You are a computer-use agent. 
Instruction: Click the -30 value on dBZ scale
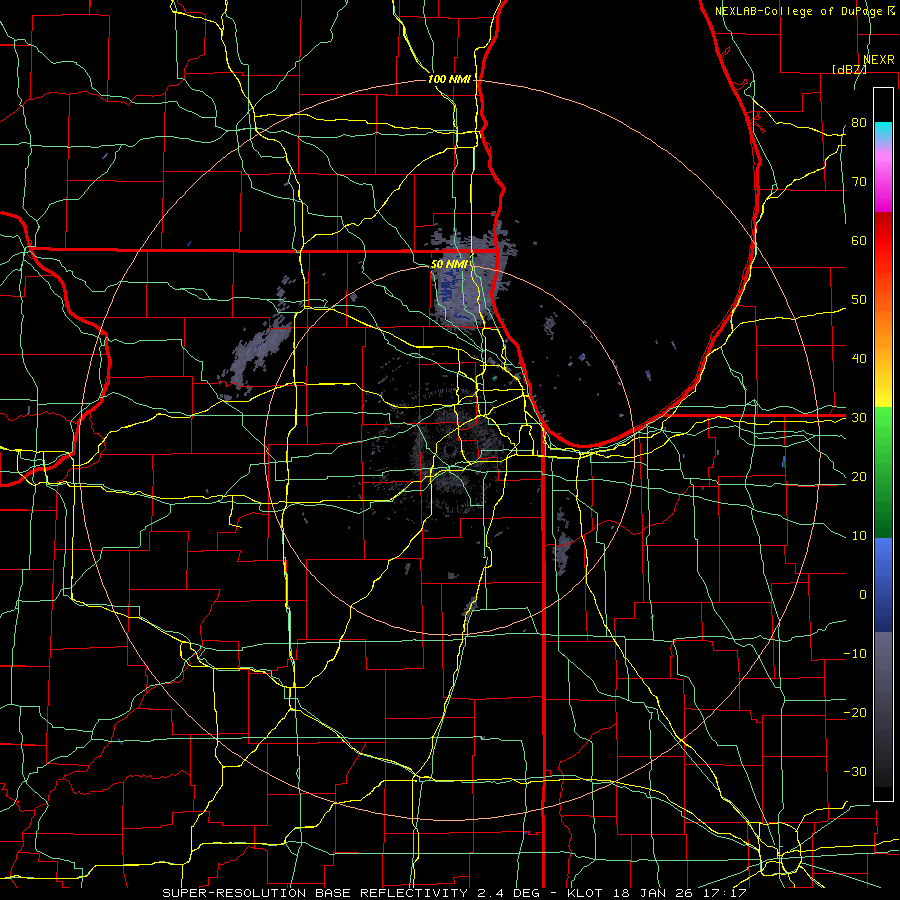click(855, 772)
